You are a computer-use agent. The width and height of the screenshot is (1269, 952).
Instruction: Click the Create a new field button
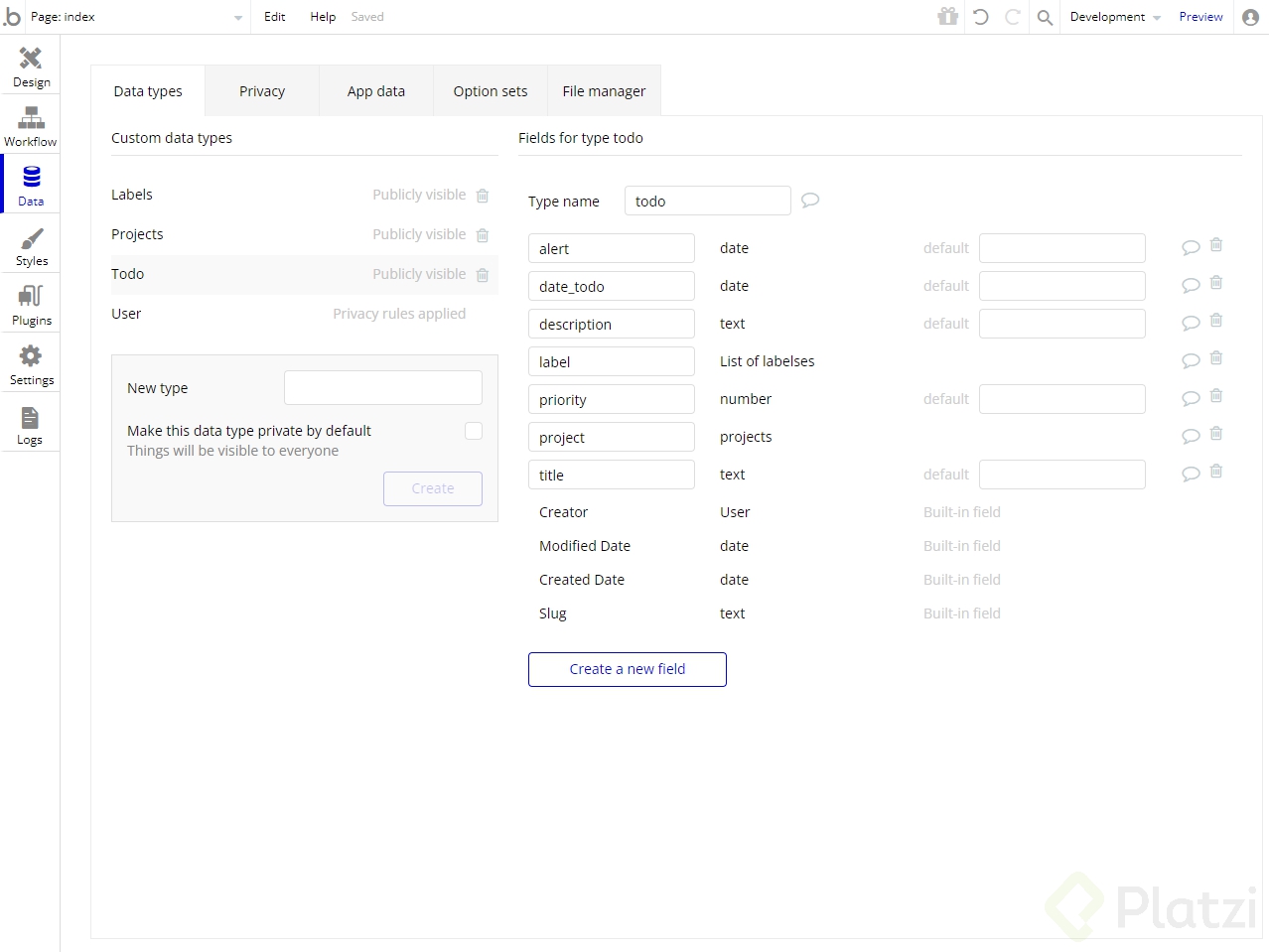click(x=628, y=669)
